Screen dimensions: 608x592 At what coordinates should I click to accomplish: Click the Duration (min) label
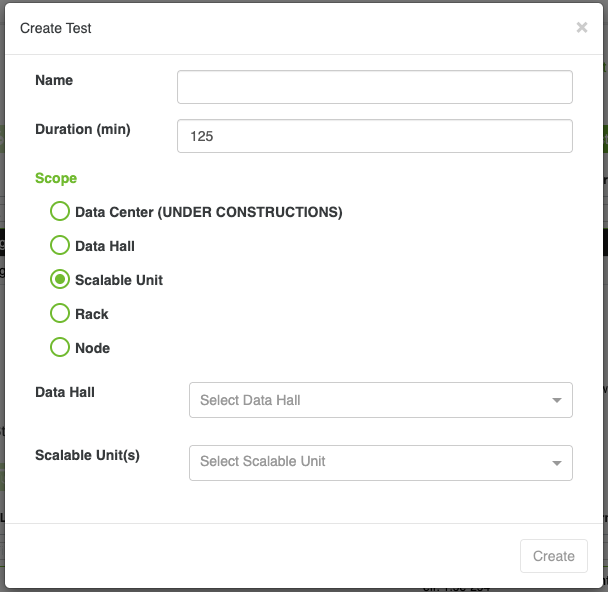coord(83,129)
